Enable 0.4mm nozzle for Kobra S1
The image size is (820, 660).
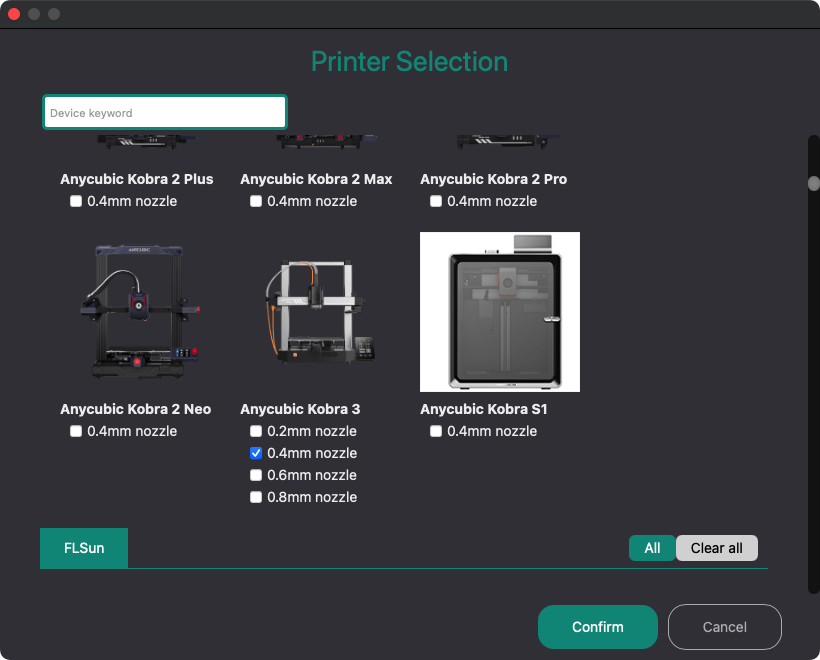tap(436, 431)
